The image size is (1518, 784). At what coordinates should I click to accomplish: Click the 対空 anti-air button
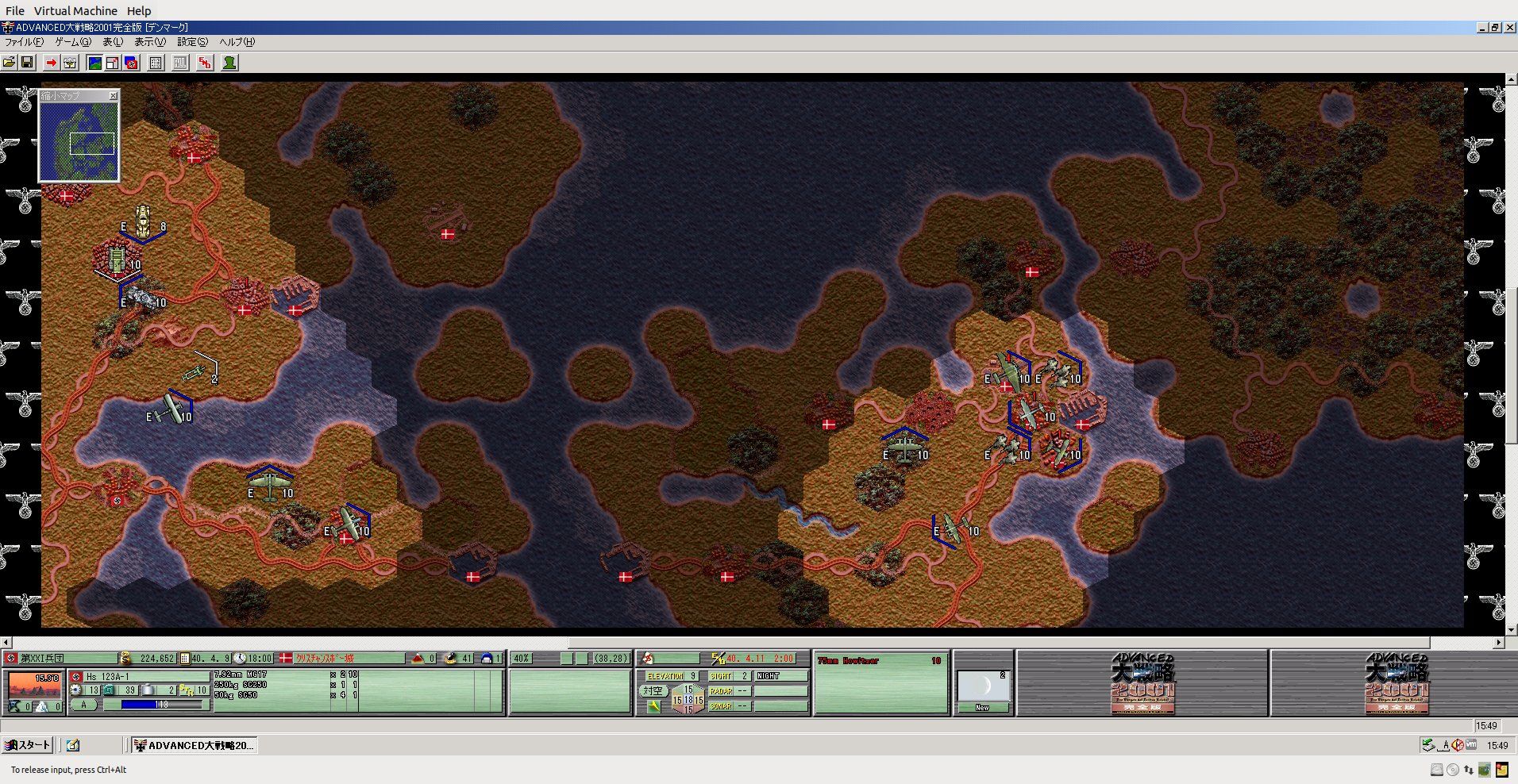click(x=653, y=690)
